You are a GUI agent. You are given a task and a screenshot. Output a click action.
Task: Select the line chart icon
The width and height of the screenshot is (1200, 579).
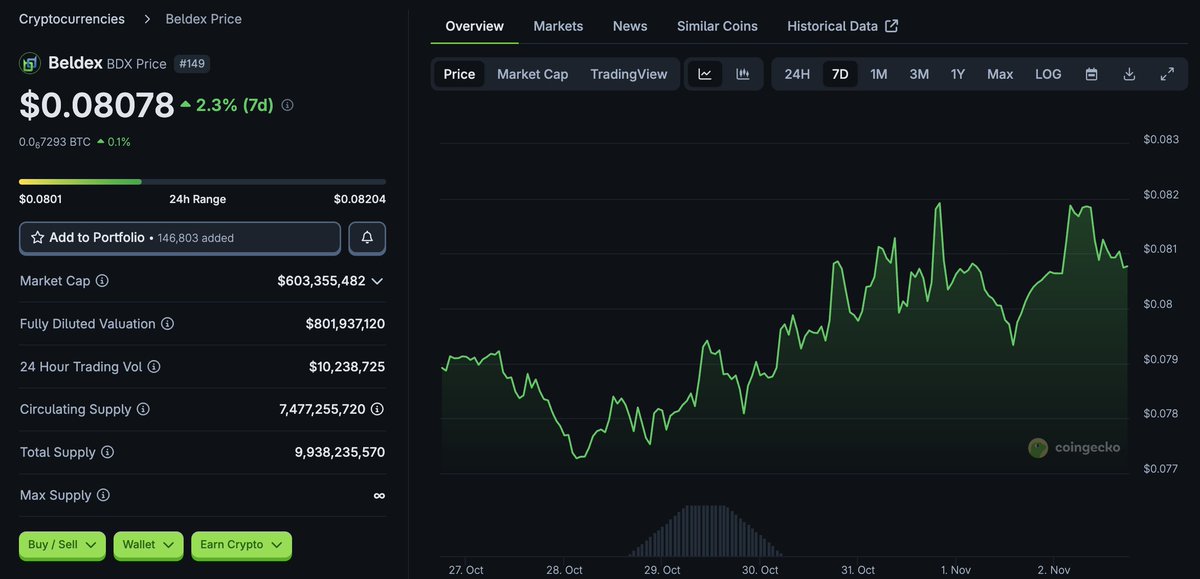coord(706,74)
